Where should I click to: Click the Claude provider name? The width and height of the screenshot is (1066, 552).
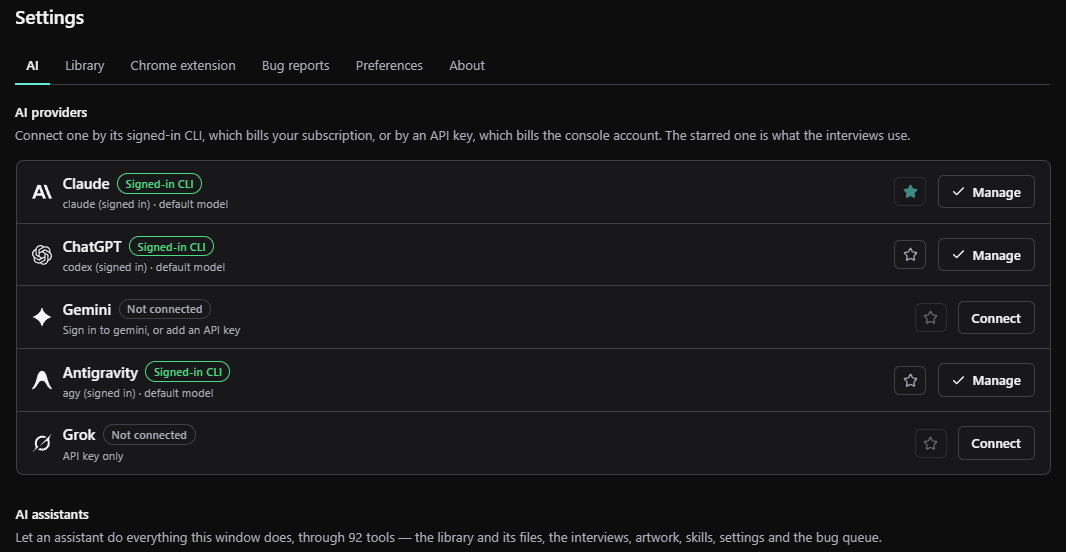point(86,184)
